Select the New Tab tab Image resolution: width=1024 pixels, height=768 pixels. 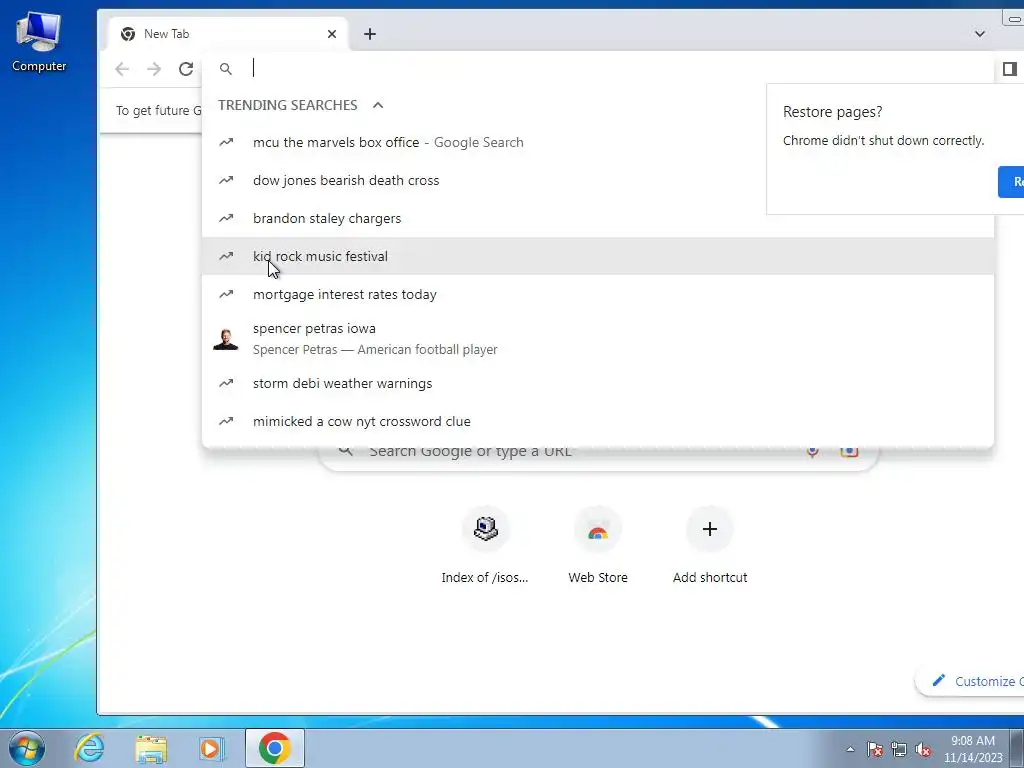[227, 34]
